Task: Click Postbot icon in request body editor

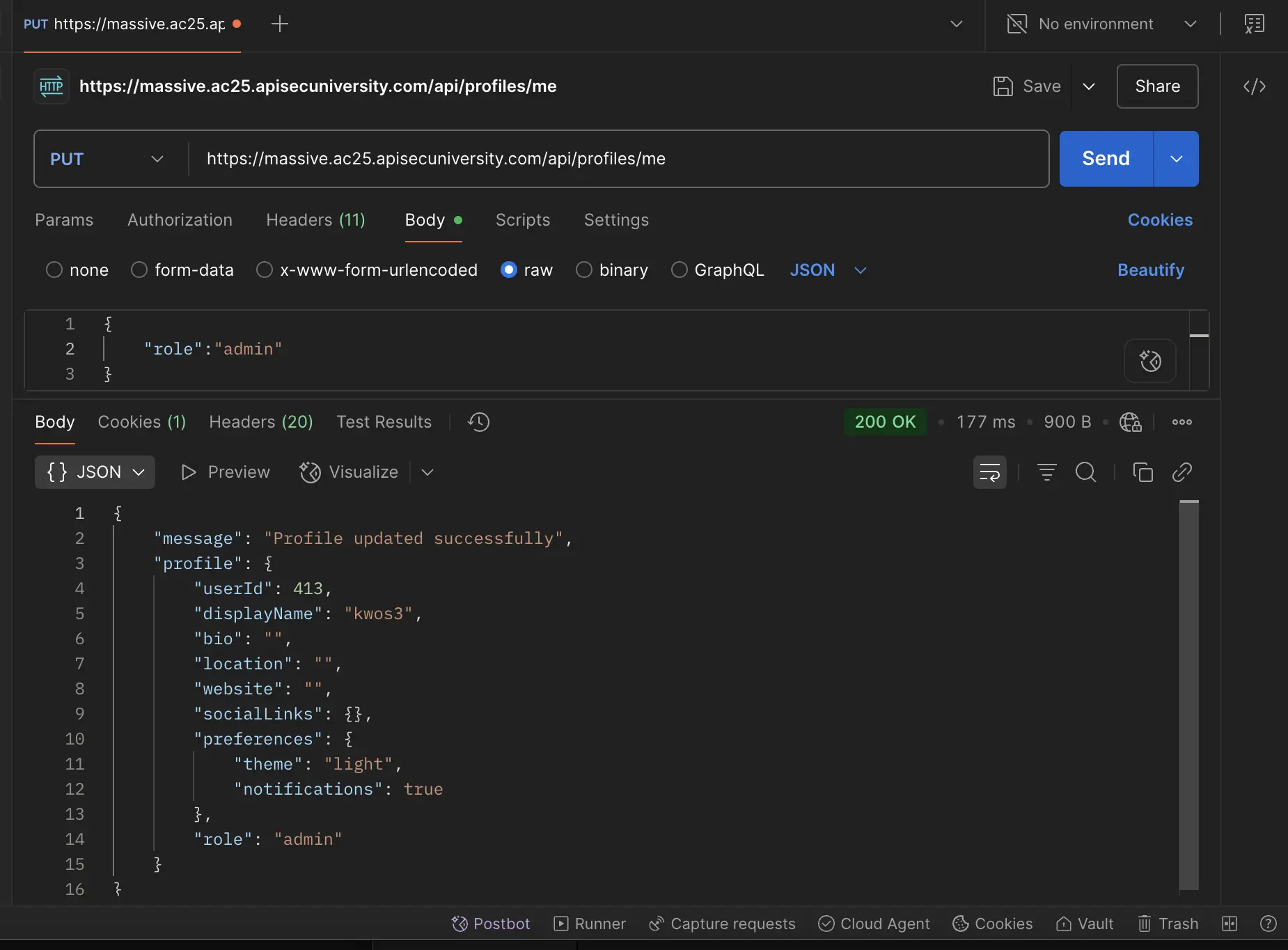Action: (1150, 361)
